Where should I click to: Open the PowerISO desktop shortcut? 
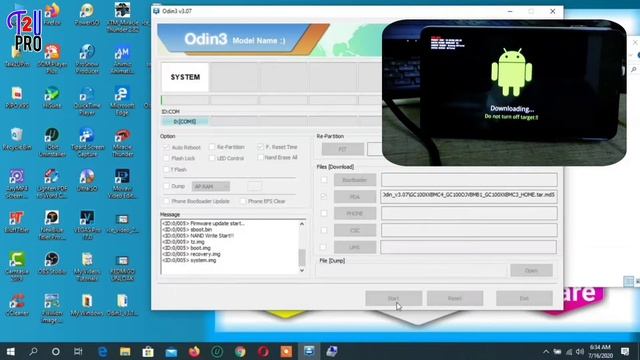[87, 14]
